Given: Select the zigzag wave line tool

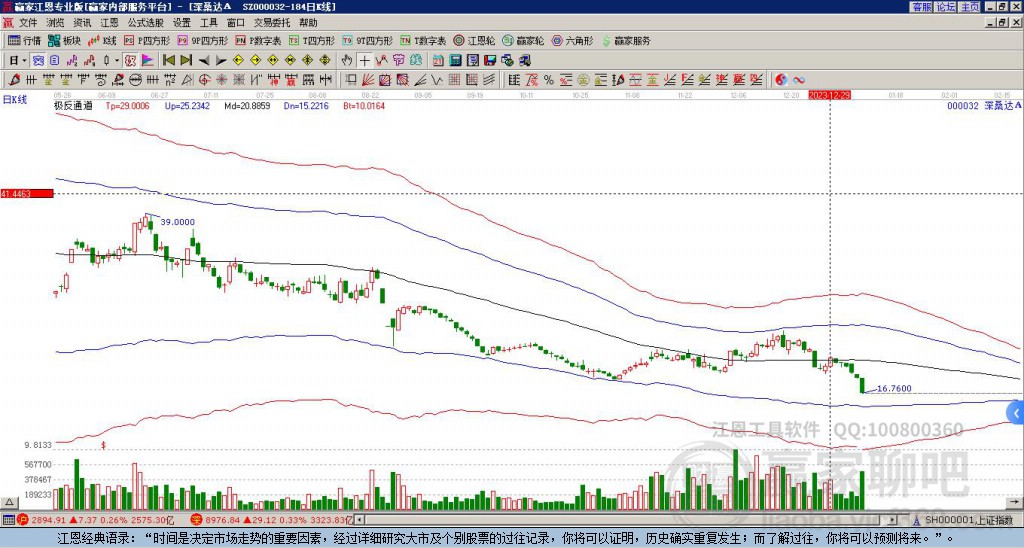Looking at the screenshot, I should point(436,80).
